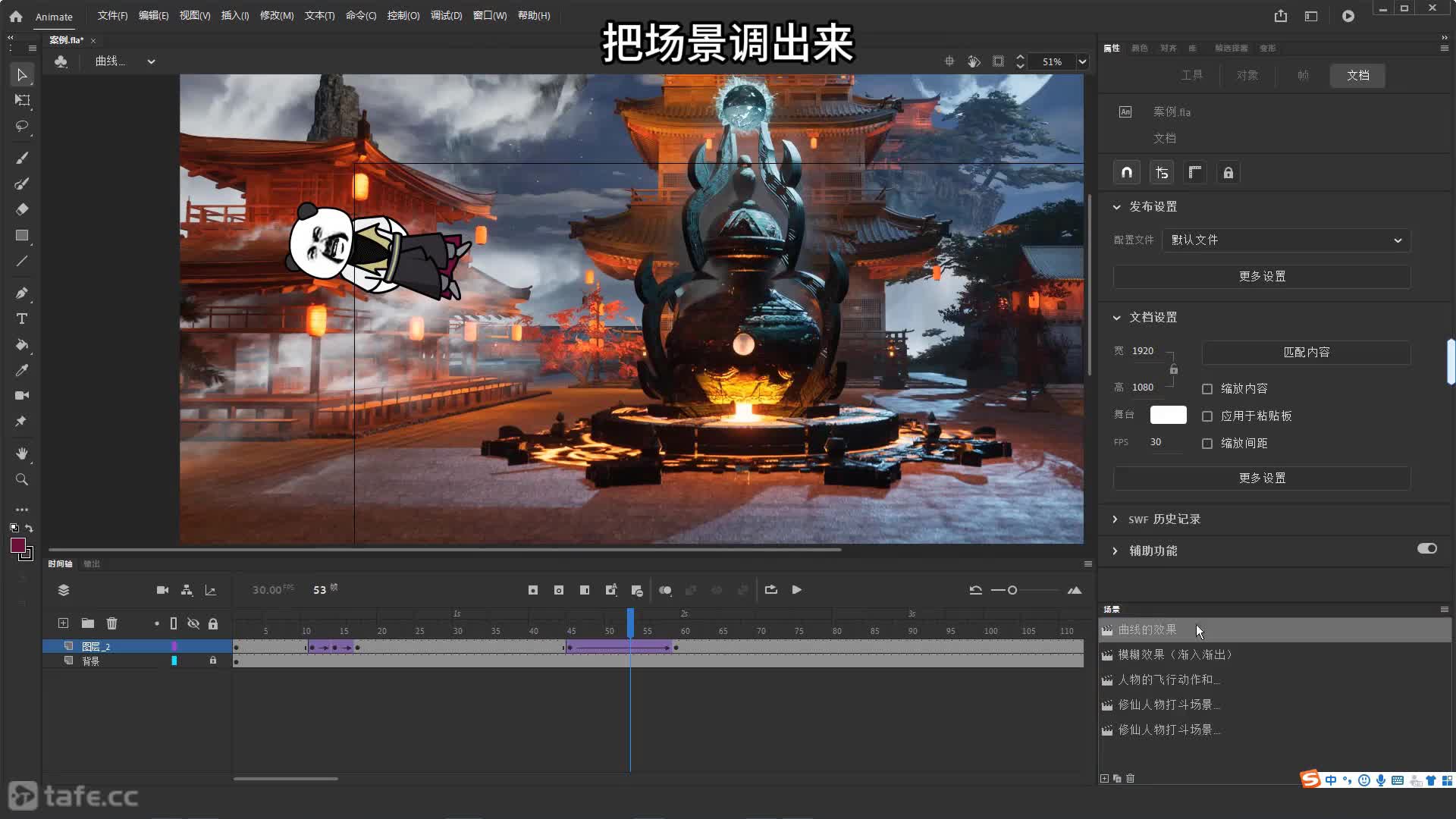
Task: Open the 修改(M) menu
Action: point(277,16)
